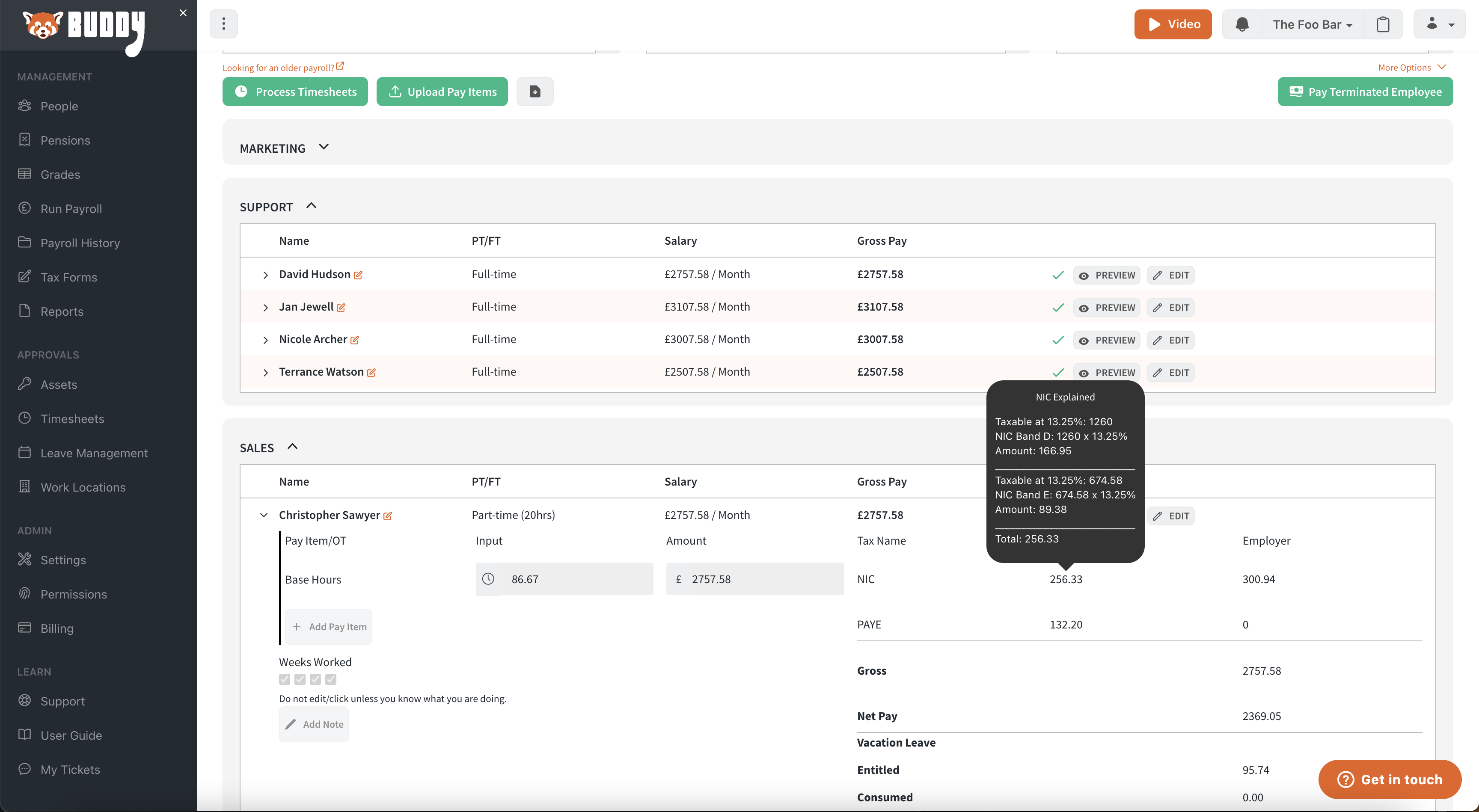This screenshot has width=1479, height=812.
Task: Click Add Pay Item
Action: point(329,627)
